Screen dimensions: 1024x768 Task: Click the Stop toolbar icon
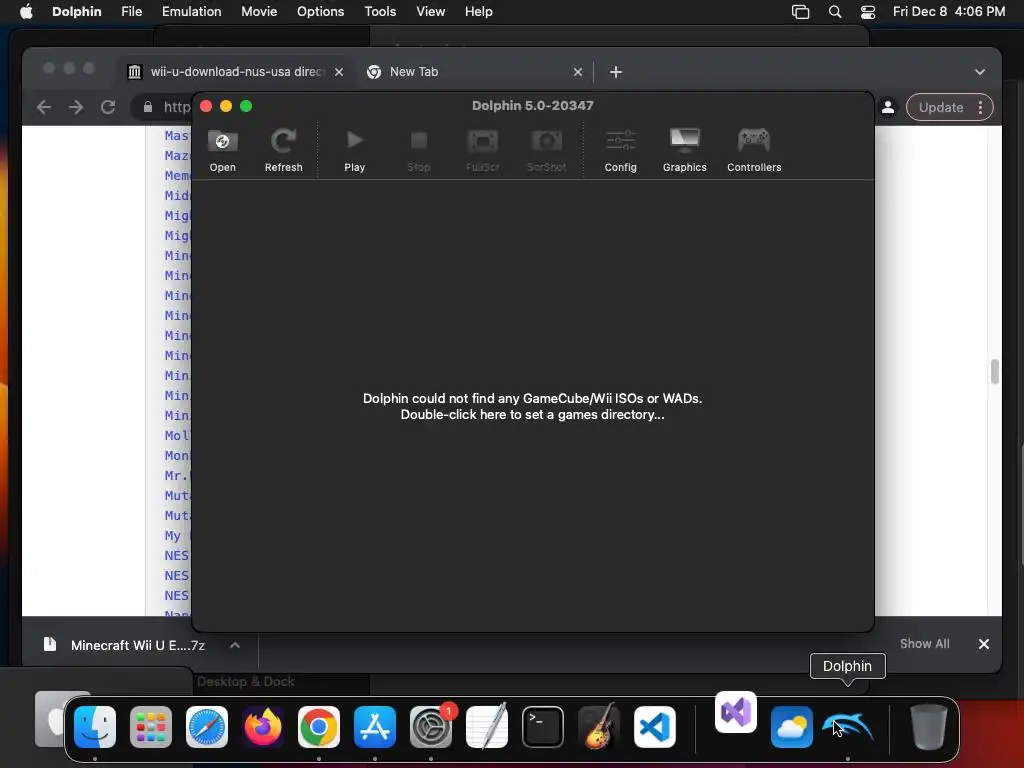click(419, 150)
